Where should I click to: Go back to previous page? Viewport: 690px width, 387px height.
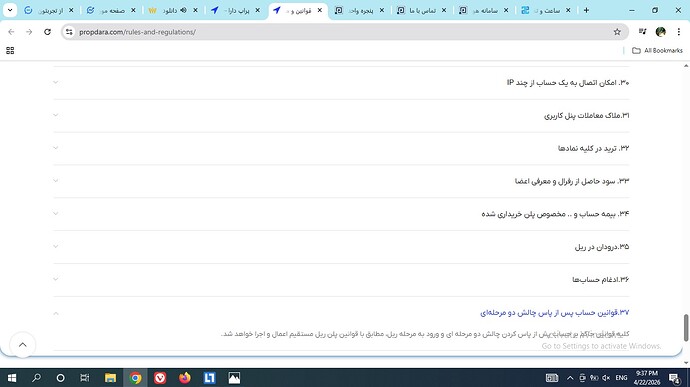[x=11, y=32]
